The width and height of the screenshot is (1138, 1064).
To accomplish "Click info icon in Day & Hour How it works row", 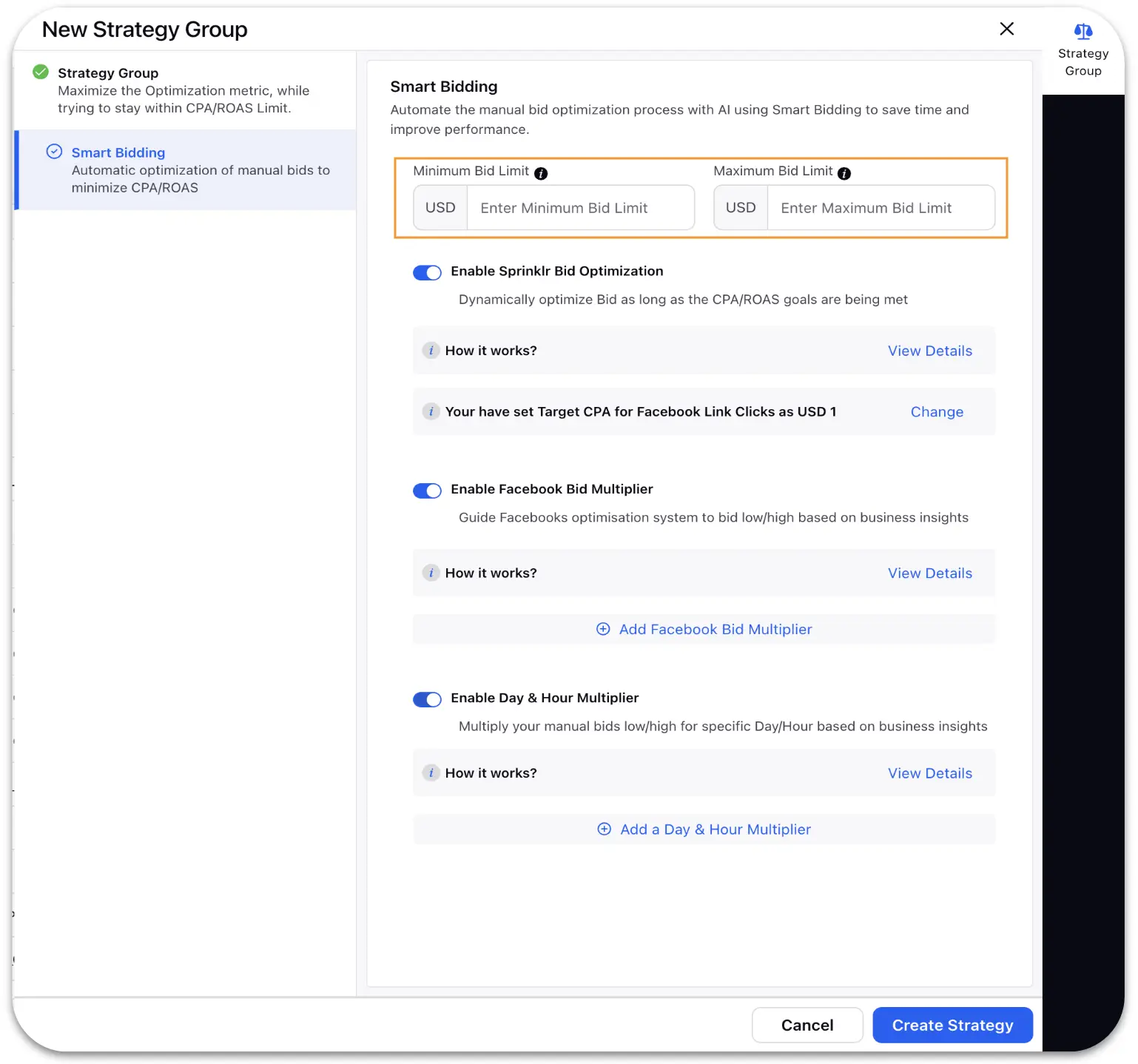I will coord(431,772).
